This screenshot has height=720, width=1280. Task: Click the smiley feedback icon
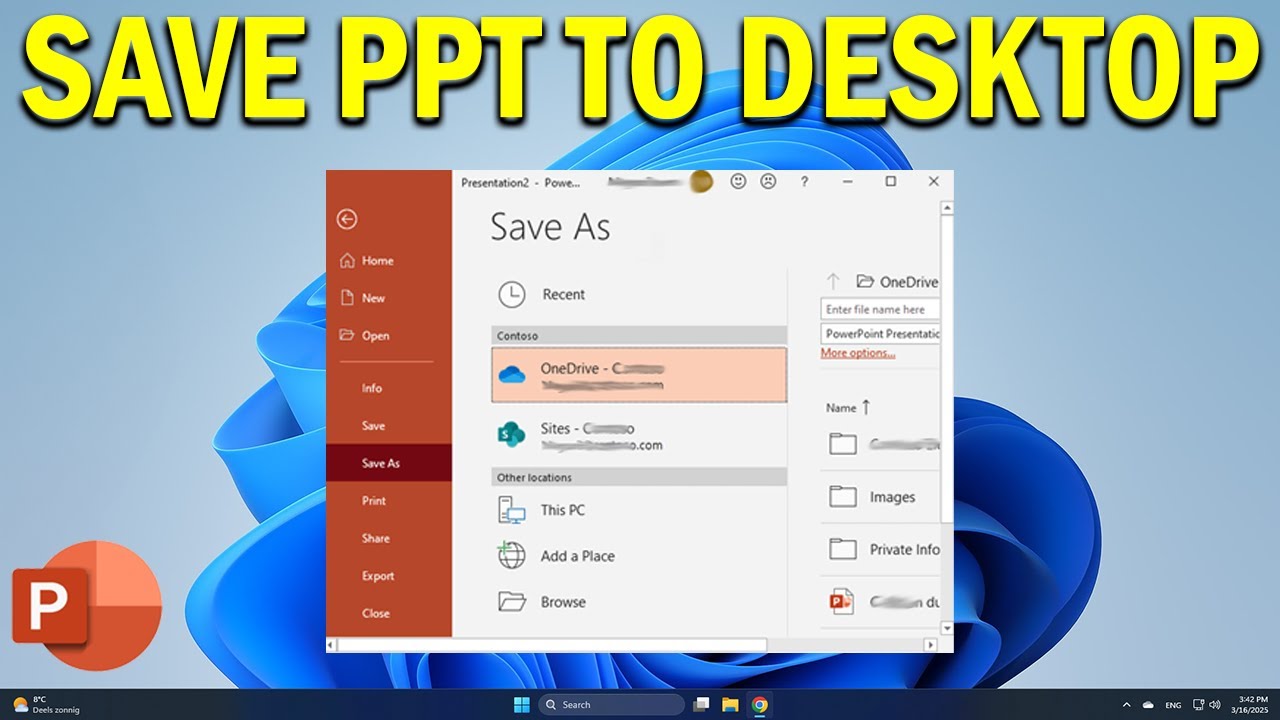point(738,182)
